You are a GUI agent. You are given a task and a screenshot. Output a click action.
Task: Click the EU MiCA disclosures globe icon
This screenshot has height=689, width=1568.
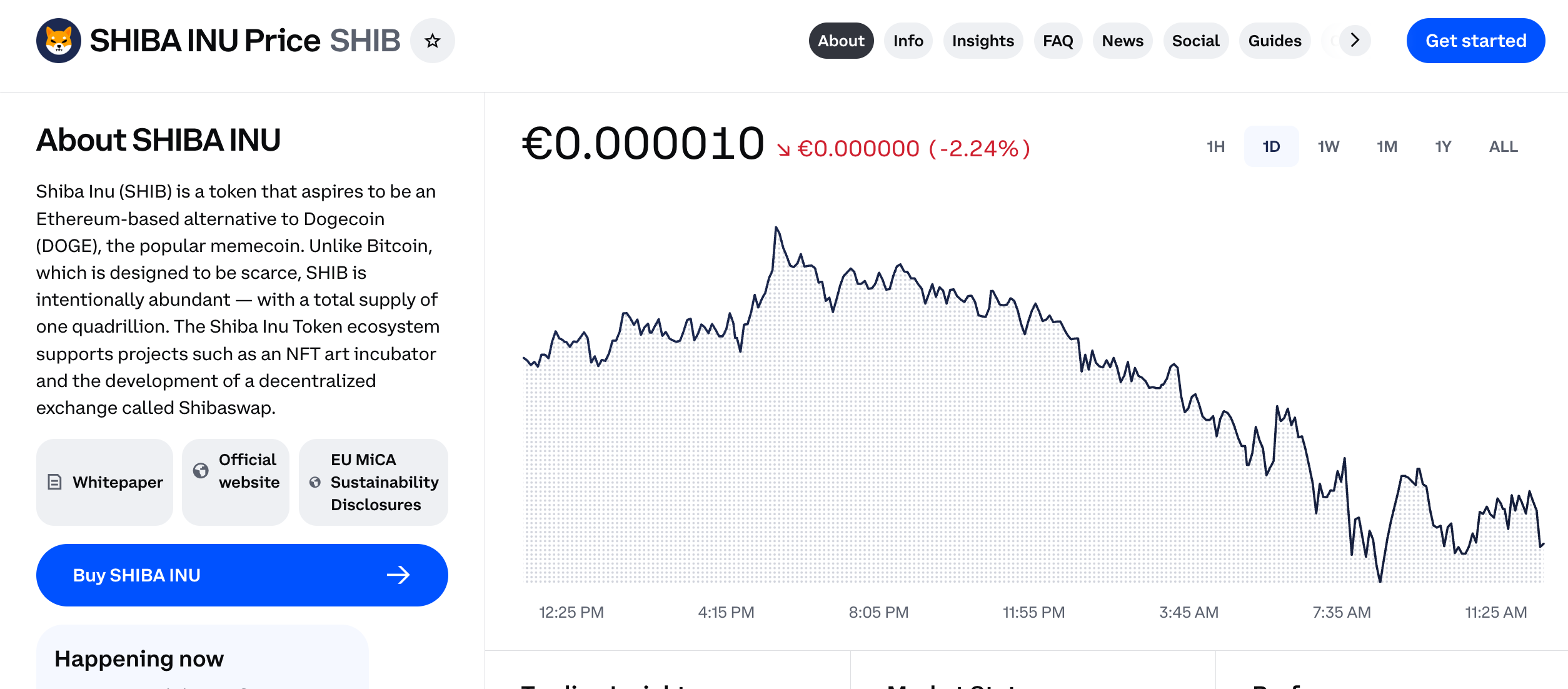tap(315, 482)
